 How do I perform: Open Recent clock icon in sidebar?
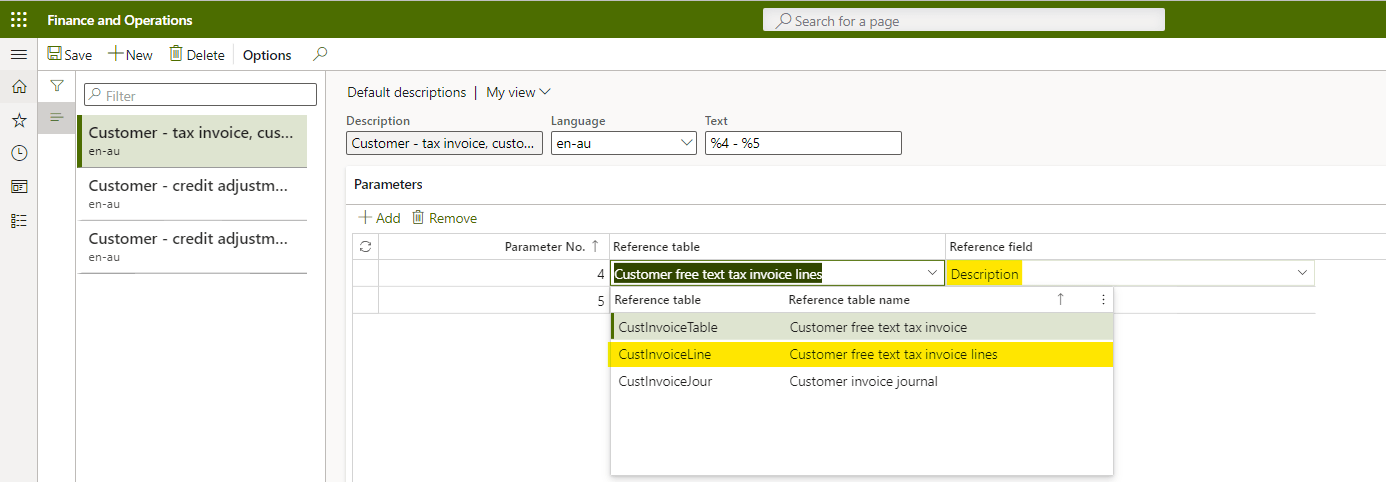click(19, 153)
